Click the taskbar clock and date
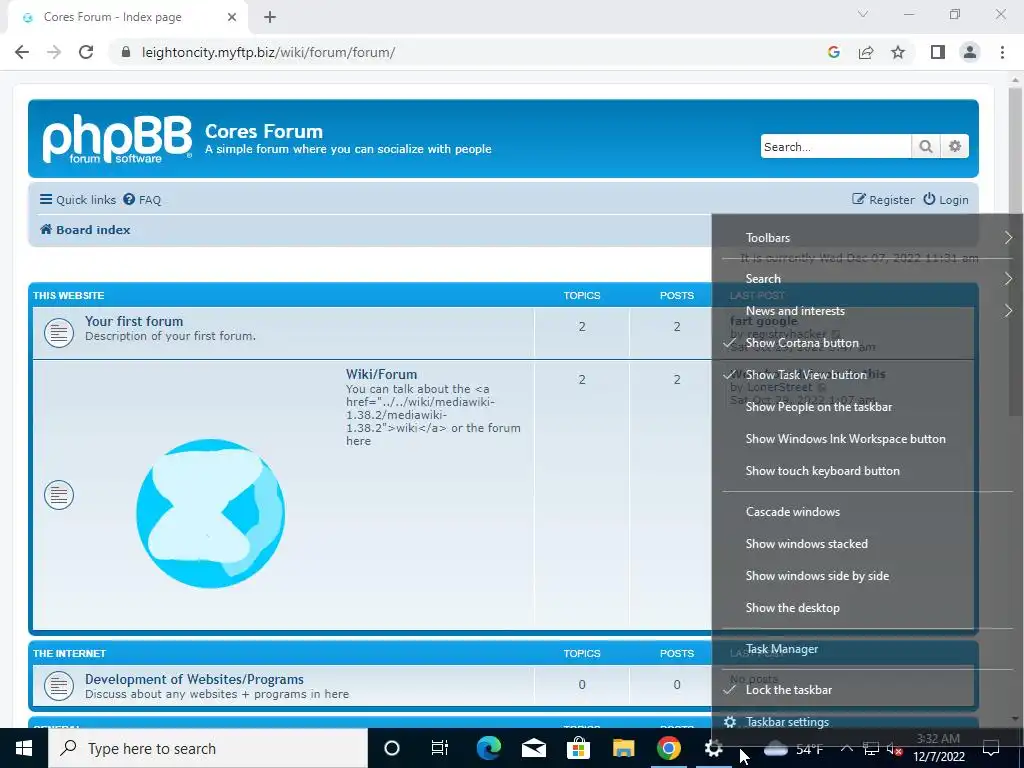Viewport: 1024px width, 768px height. point(938,748)
